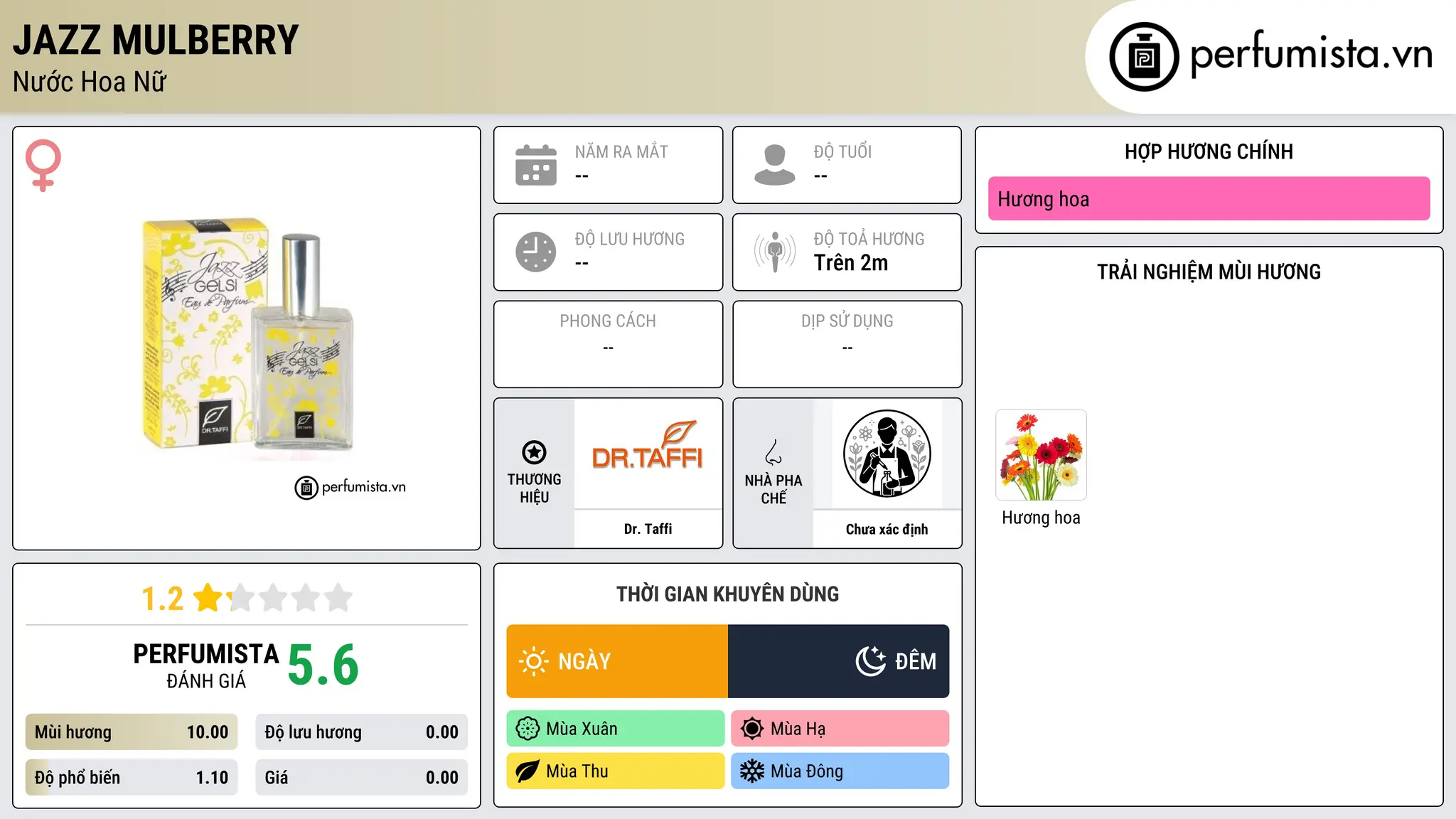Screen dimensions: 1456x819
Task: Click the star badge icon above Thương hiệu
Action: coord(534,451)
